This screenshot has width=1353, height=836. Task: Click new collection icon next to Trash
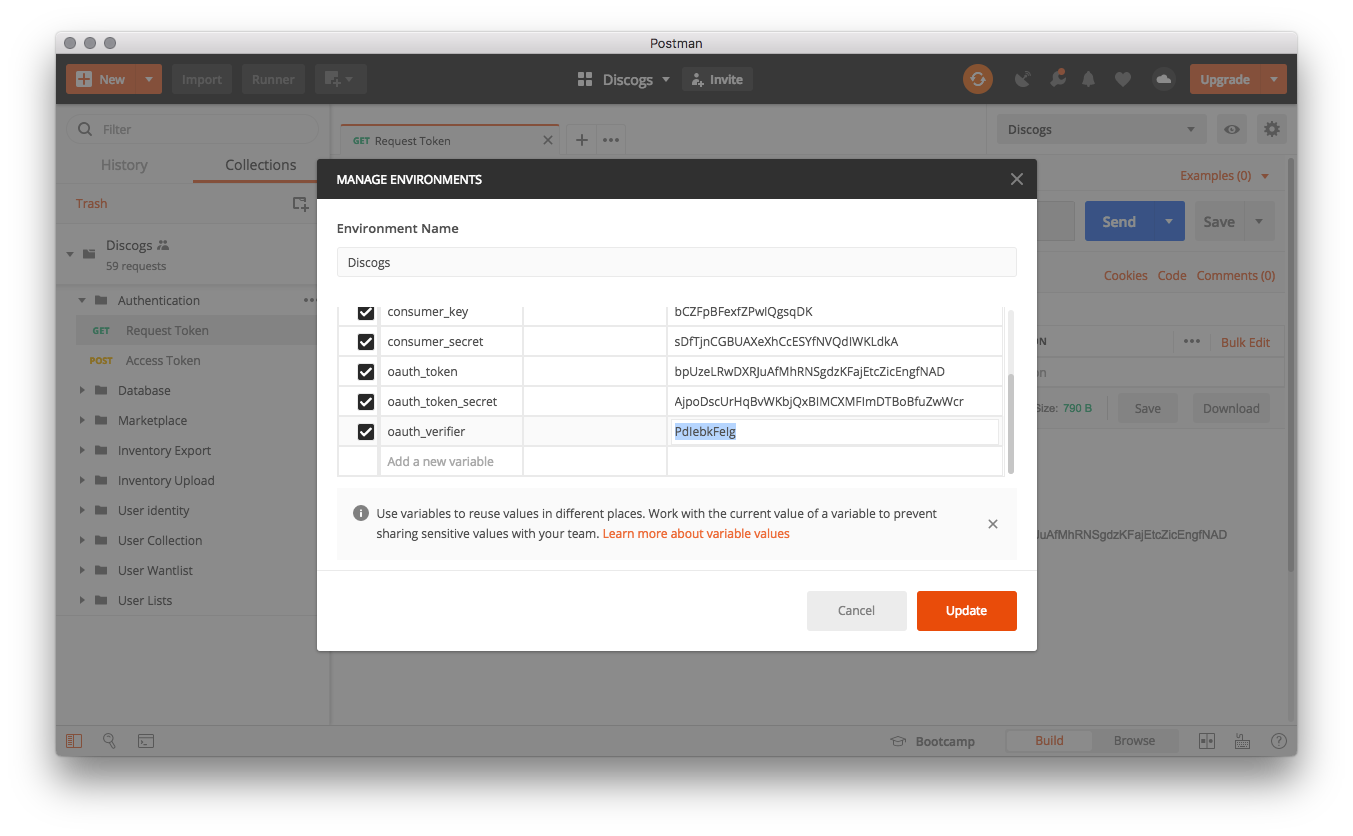[x=300, y=203]
